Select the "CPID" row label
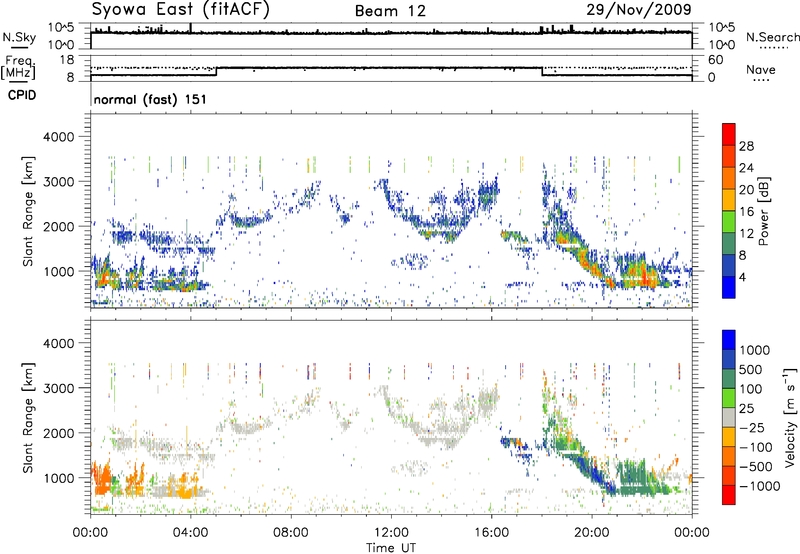The image size is (800, 554). (22, 95)
